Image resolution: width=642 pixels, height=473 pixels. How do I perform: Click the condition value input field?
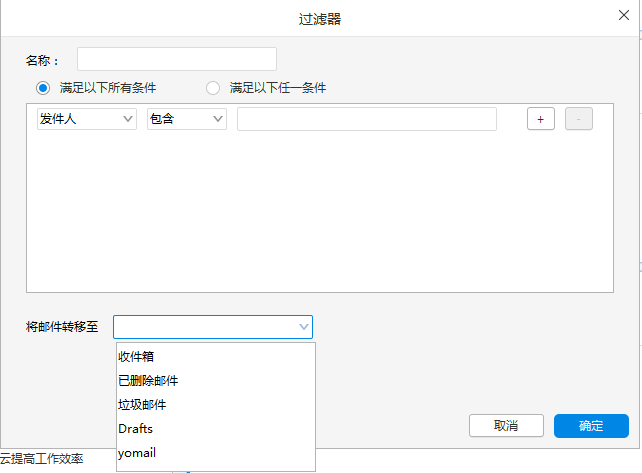click(x=367, y=119)
